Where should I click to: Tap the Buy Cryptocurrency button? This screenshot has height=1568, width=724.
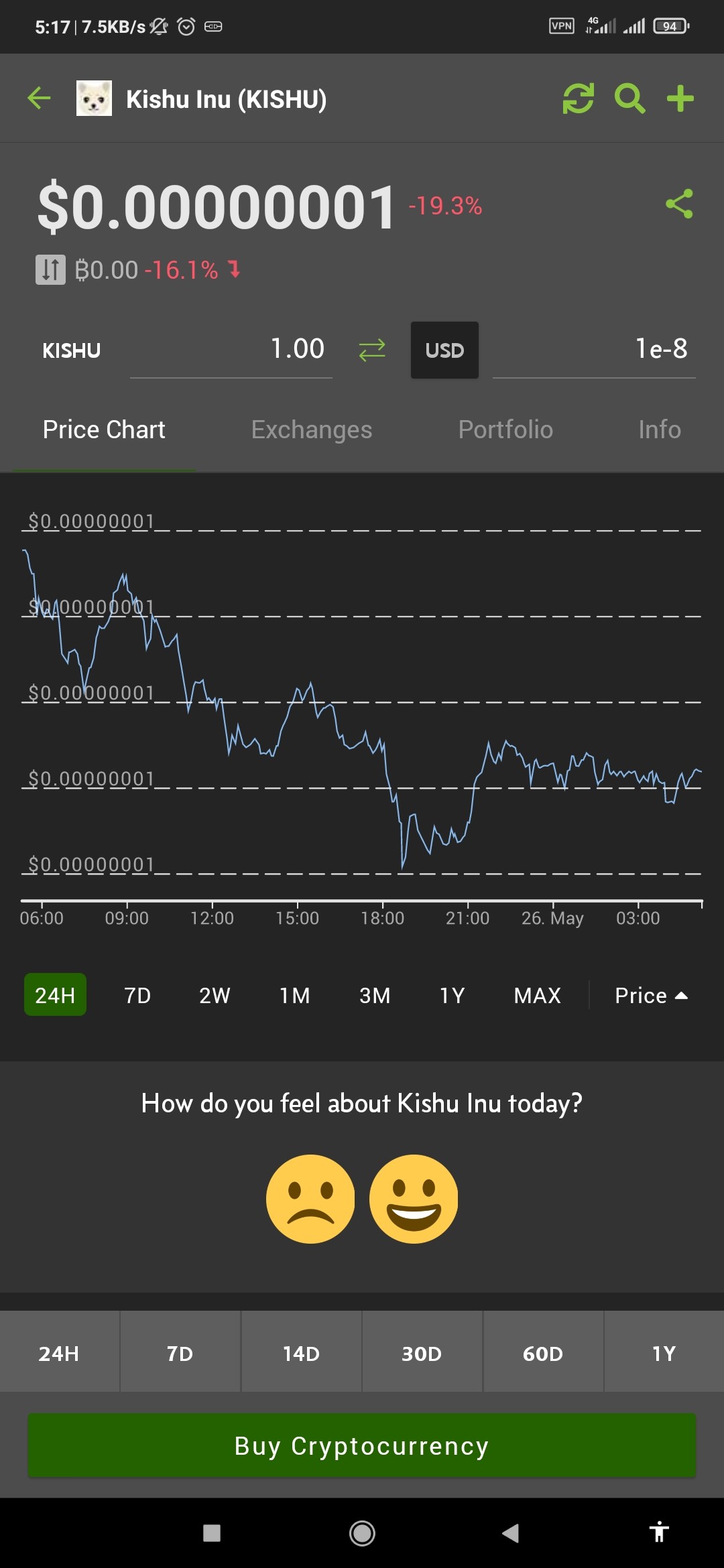click(362, 1445)
